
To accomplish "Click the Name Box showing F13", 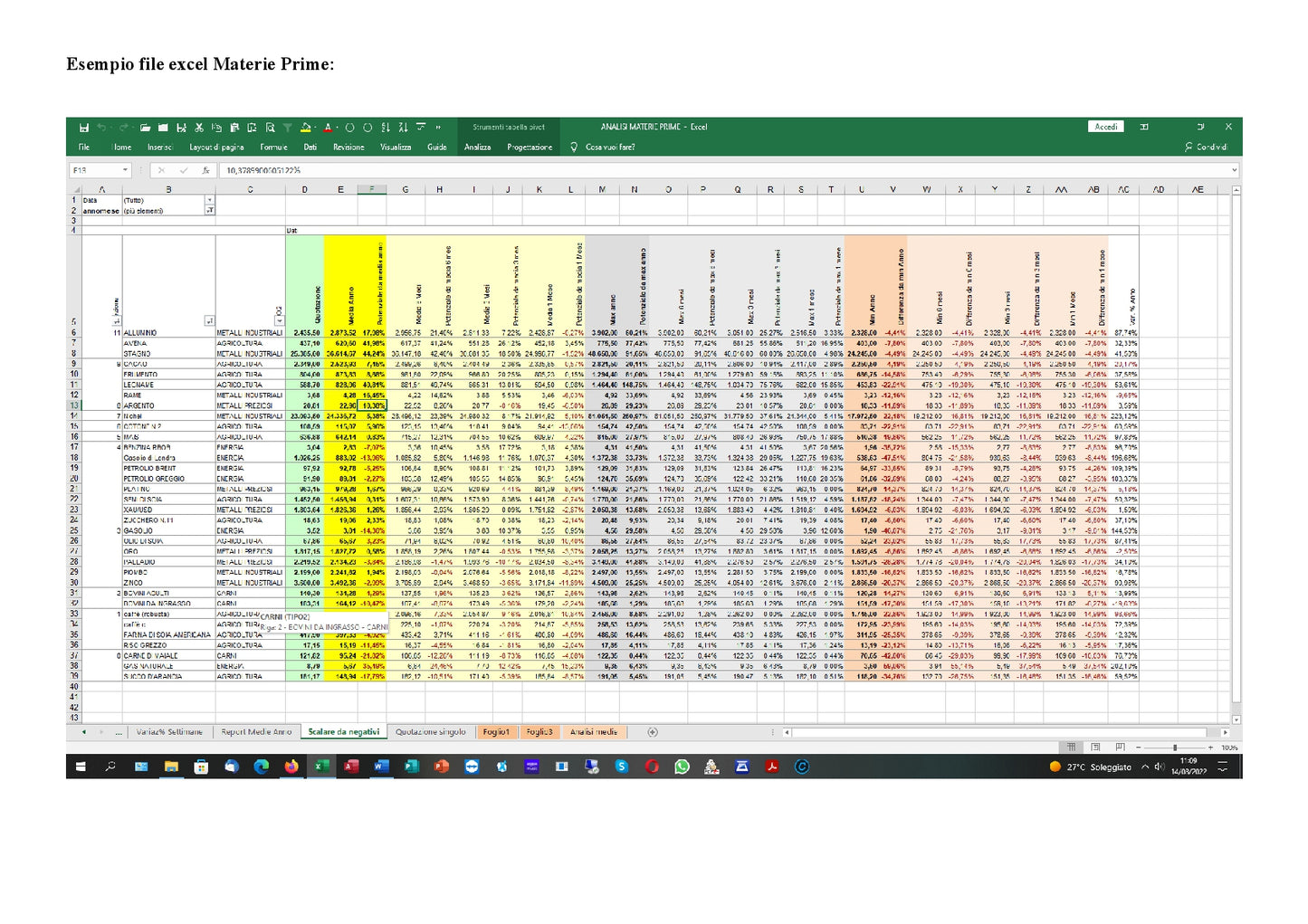I will coord(95,170).
